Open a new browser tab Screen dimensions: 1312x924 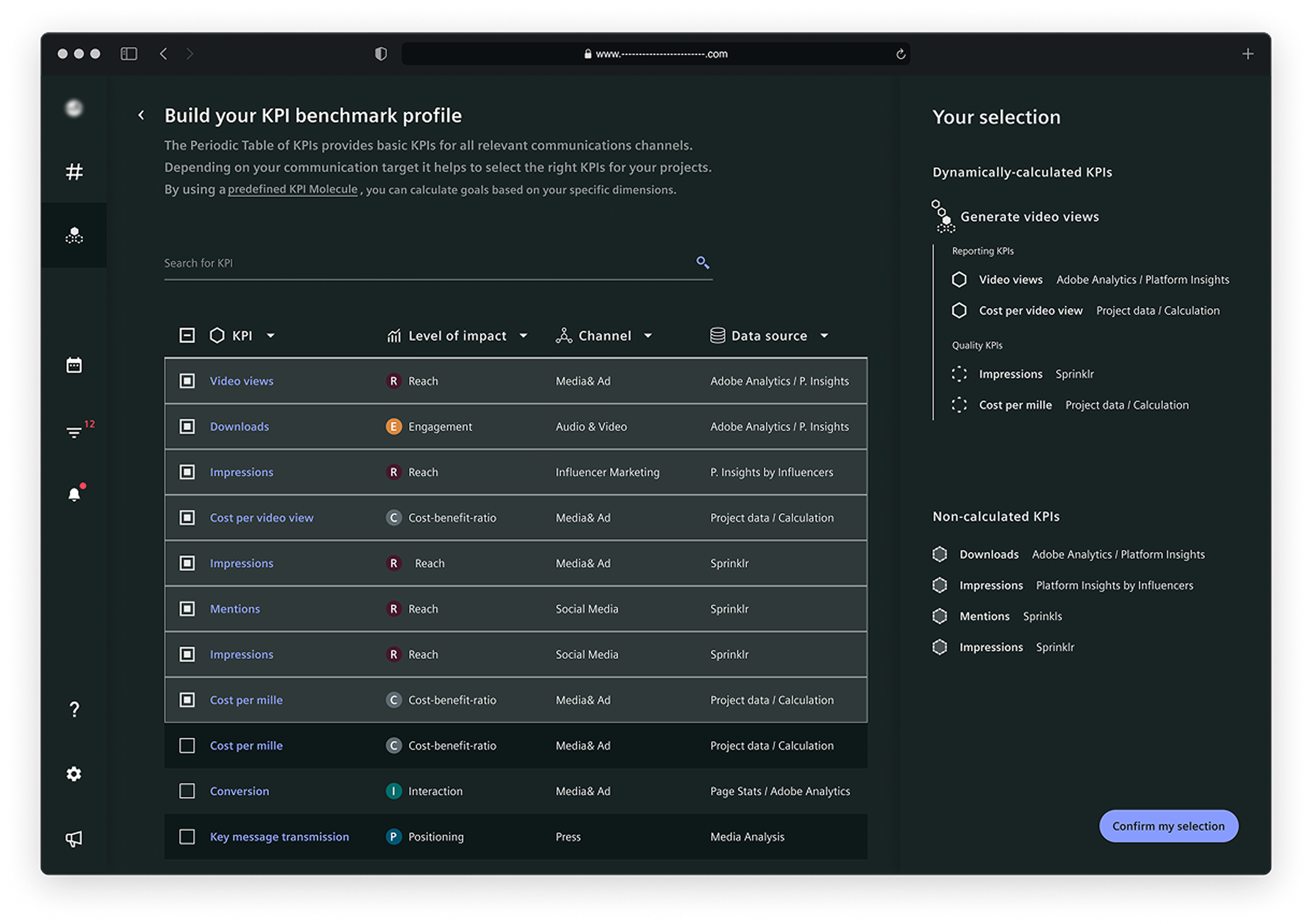[x=1248, y=54]
